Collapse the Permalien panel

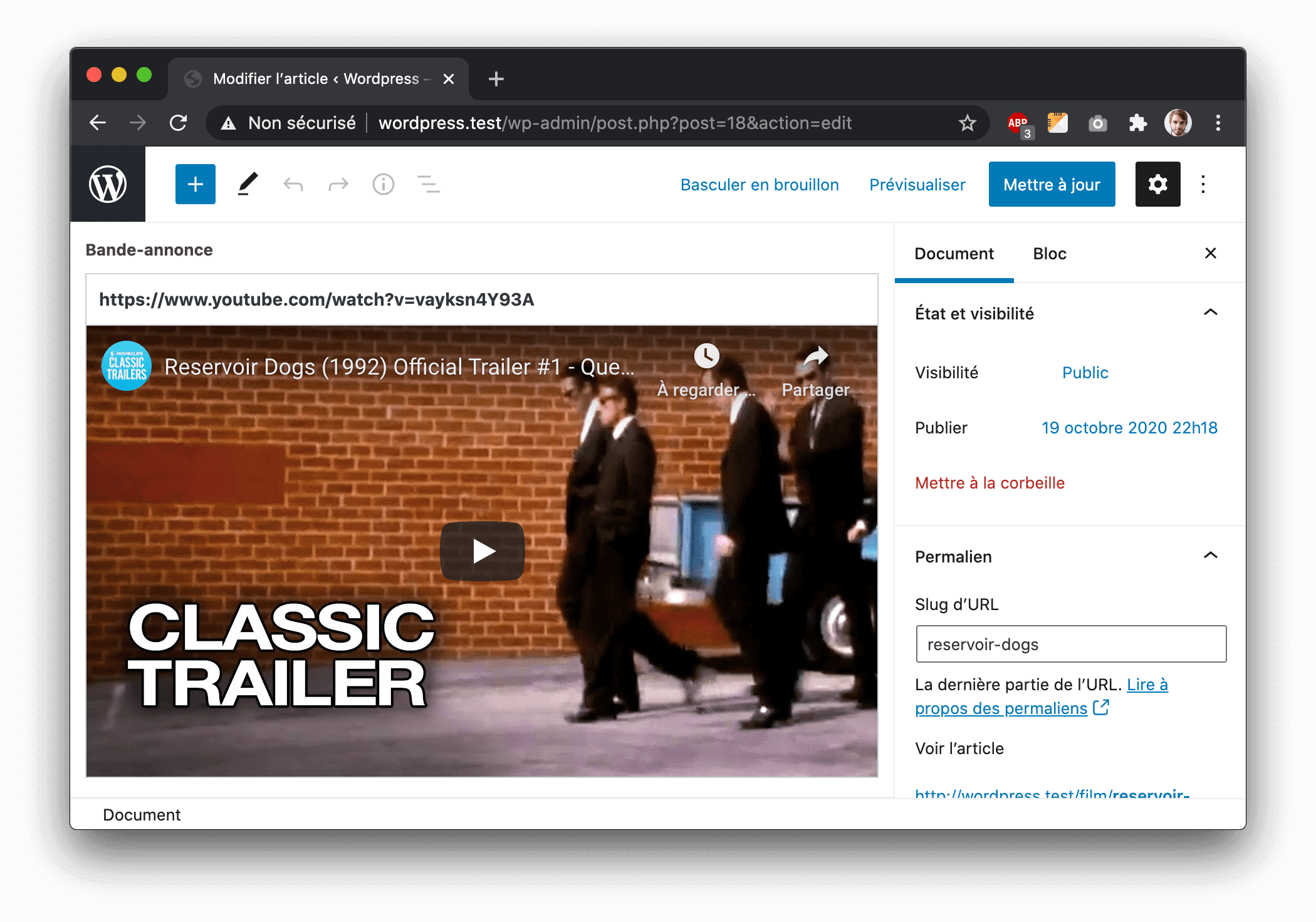tap(1210, 556)
